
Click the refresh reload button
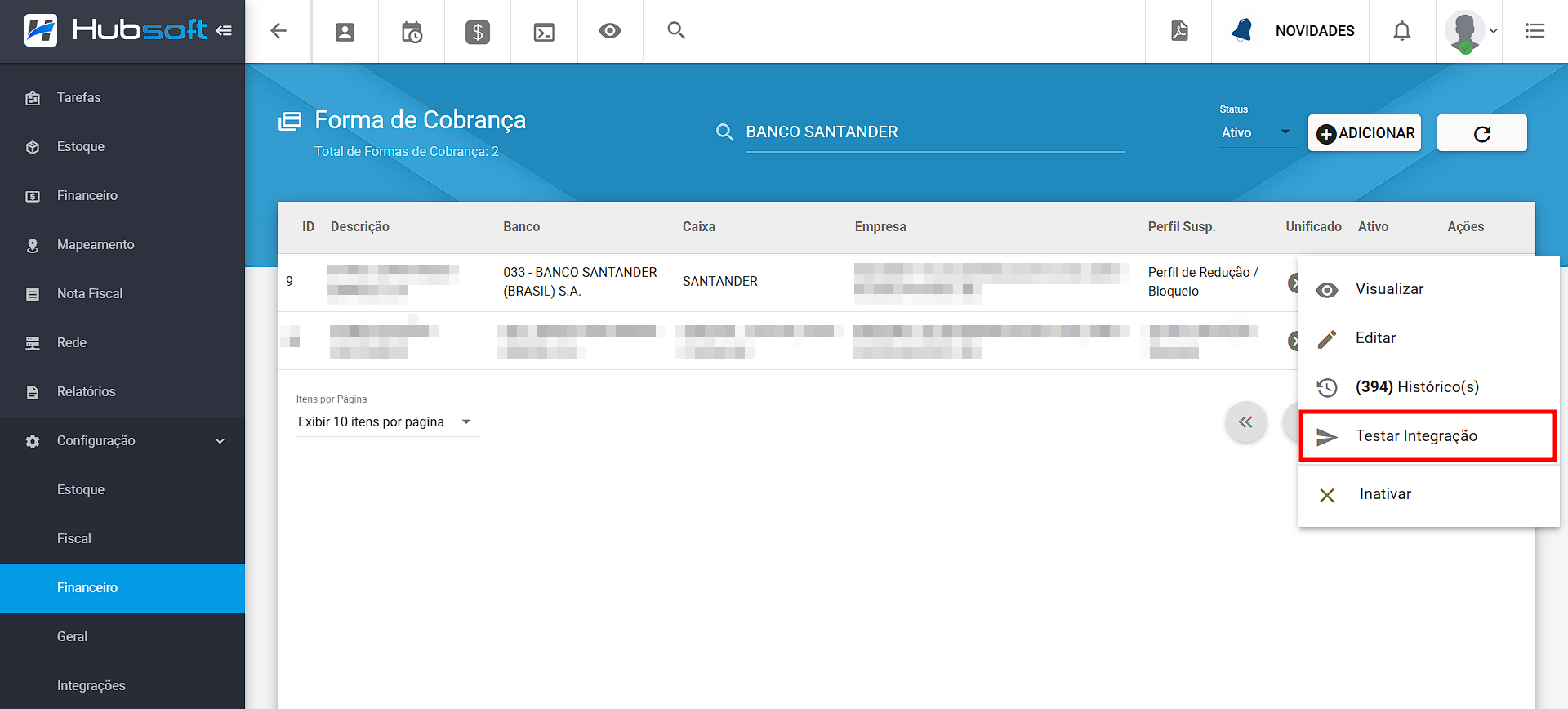coord(1482,133)
